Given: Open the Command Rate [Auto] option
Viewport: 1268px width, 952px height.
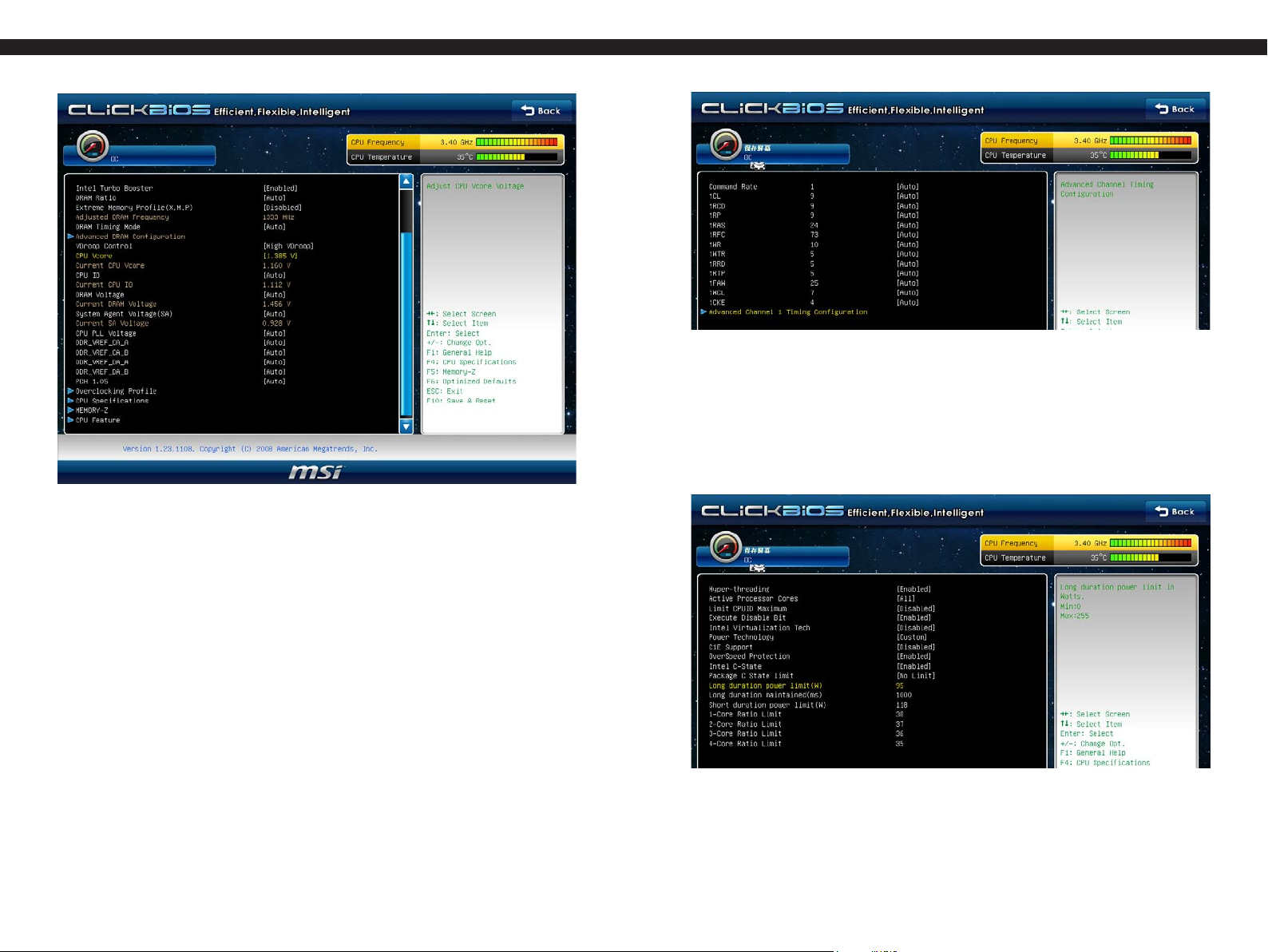Looking at the screenshot, I should pyautogui.click(x=908, y=187).
